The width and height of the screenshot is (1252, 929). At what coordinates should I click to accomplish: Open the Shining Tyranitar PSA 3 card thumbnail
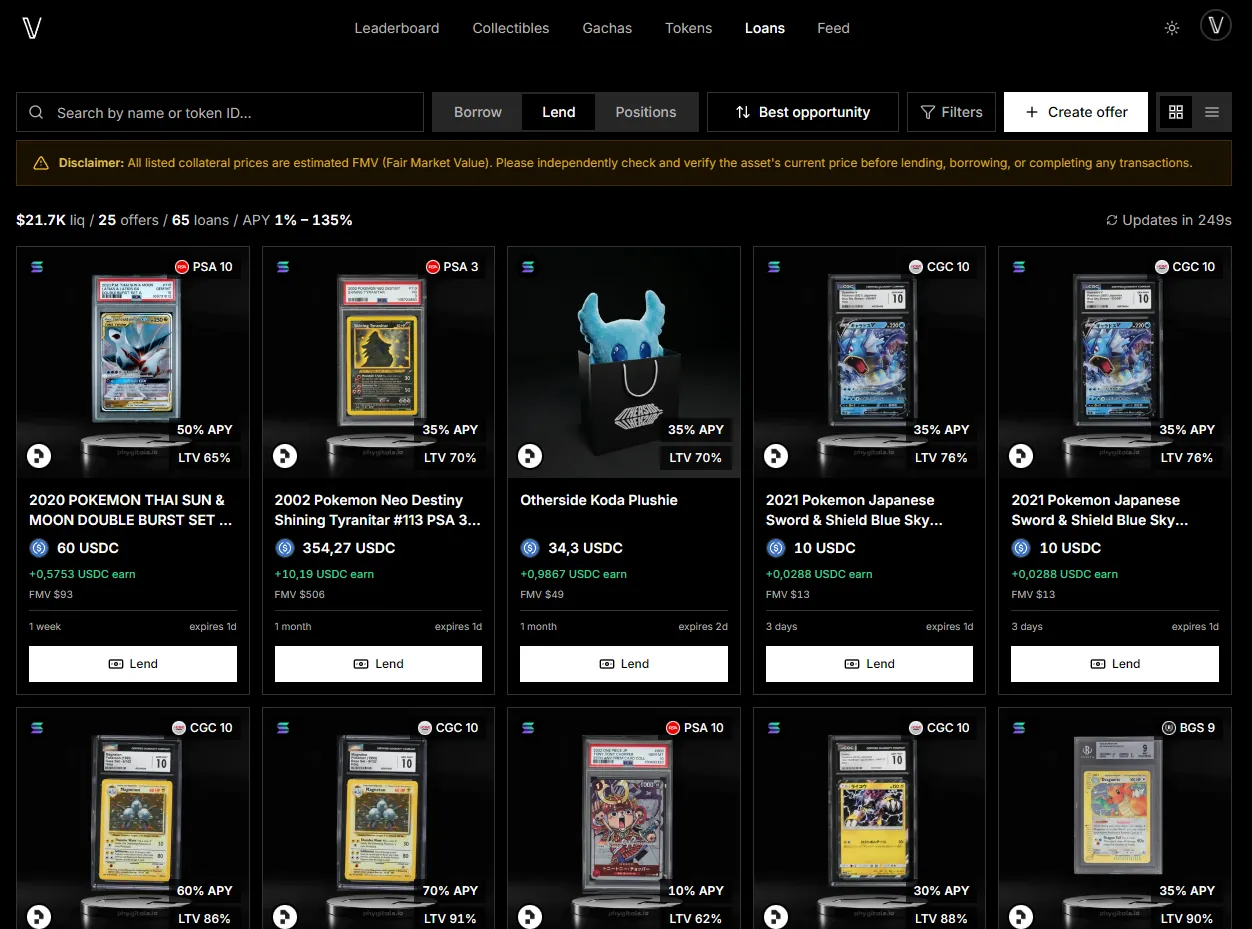378,362
